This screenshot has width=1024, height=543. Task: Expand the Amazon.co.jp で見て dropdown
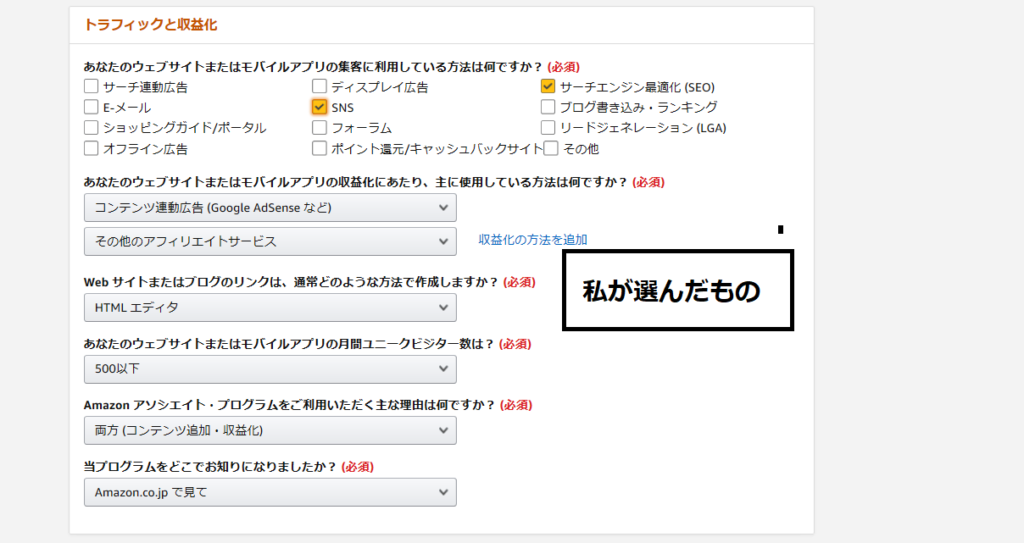tap(270, 492)
